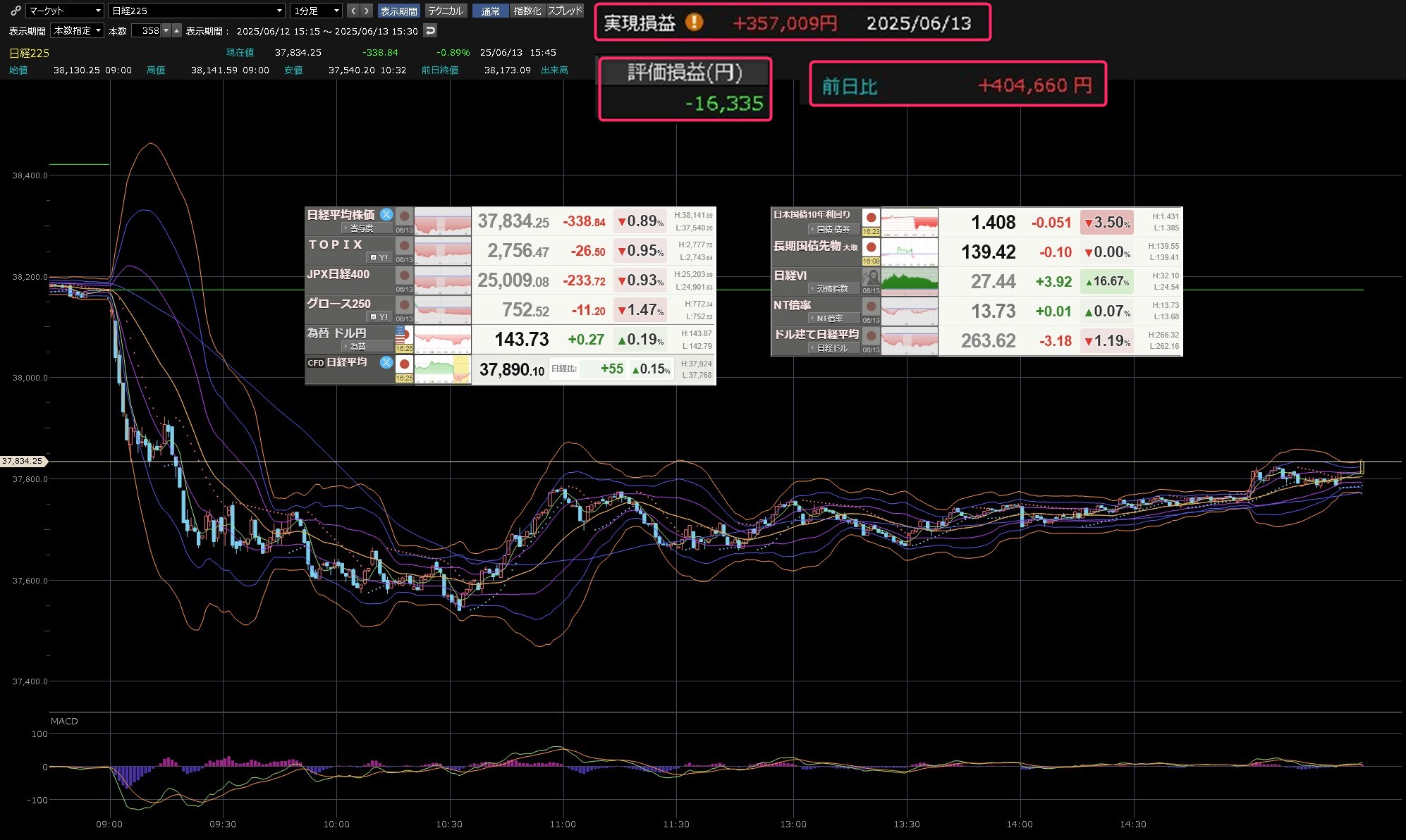Viewport: 1406px width, 840px height.
Task: Open the 恐怖指数 link under 日経VI
Action: (x=833, y=289)
